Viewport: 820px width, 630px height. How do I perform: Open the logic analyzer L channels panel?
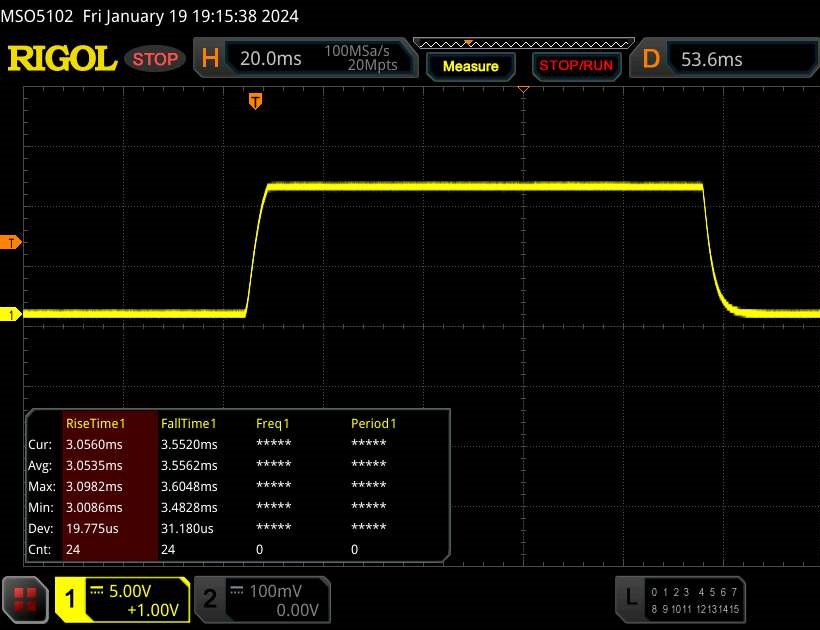click(680, 600)
